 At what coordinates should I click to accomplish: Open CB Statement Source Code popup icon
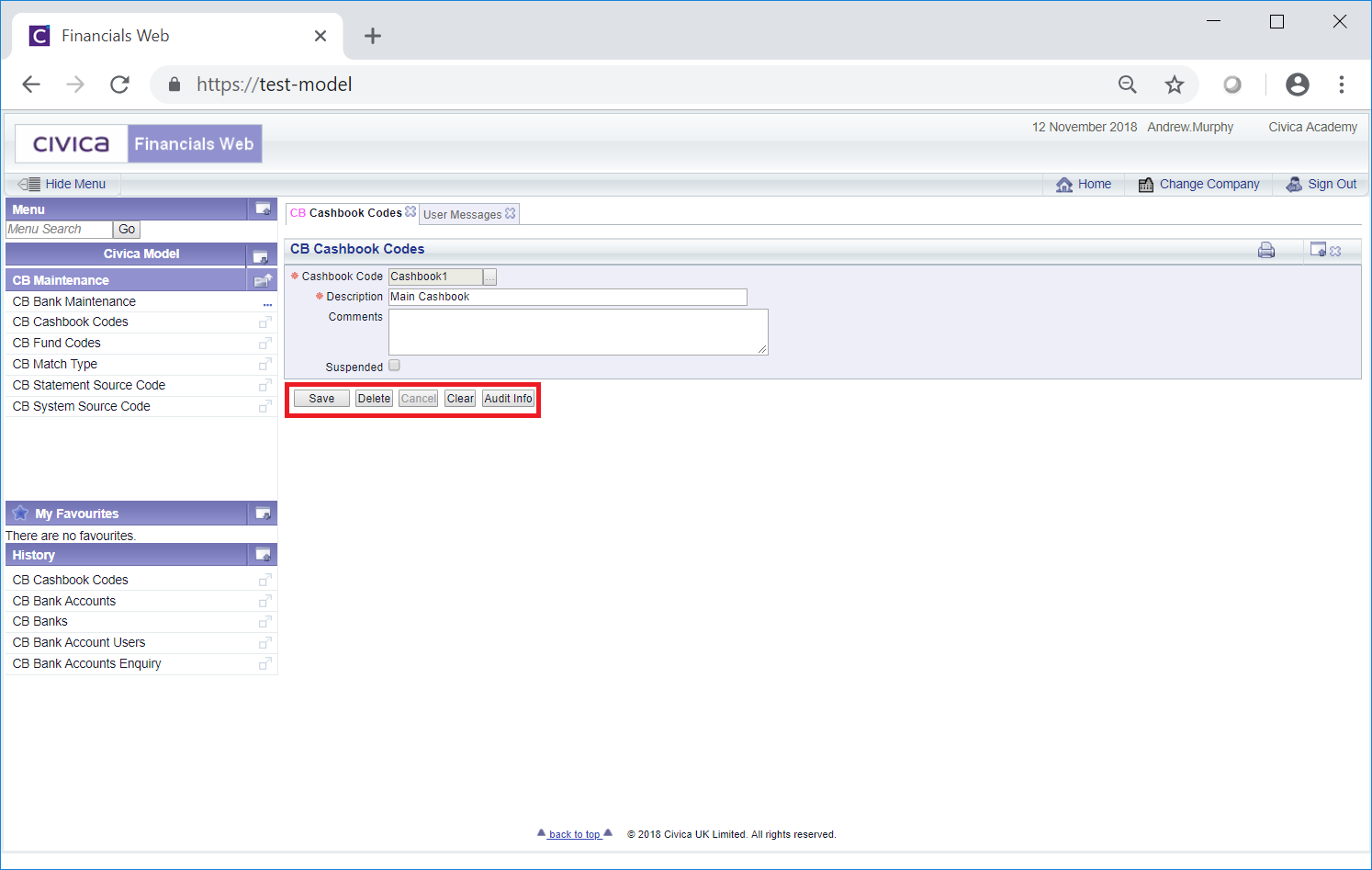[x=264, y=386]
